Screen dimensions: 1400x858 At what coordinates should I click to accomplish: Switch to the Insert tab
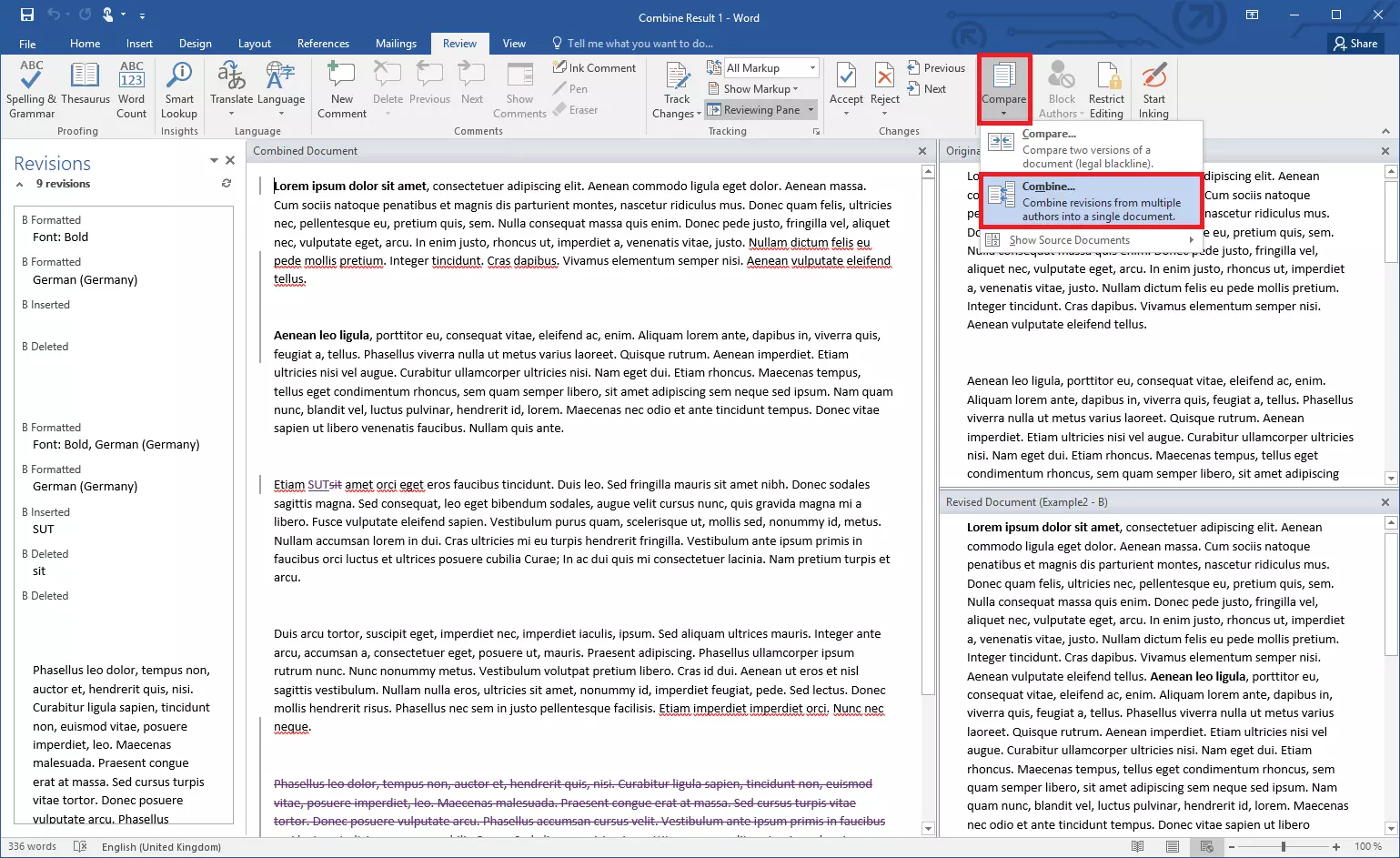click(139, 44)
